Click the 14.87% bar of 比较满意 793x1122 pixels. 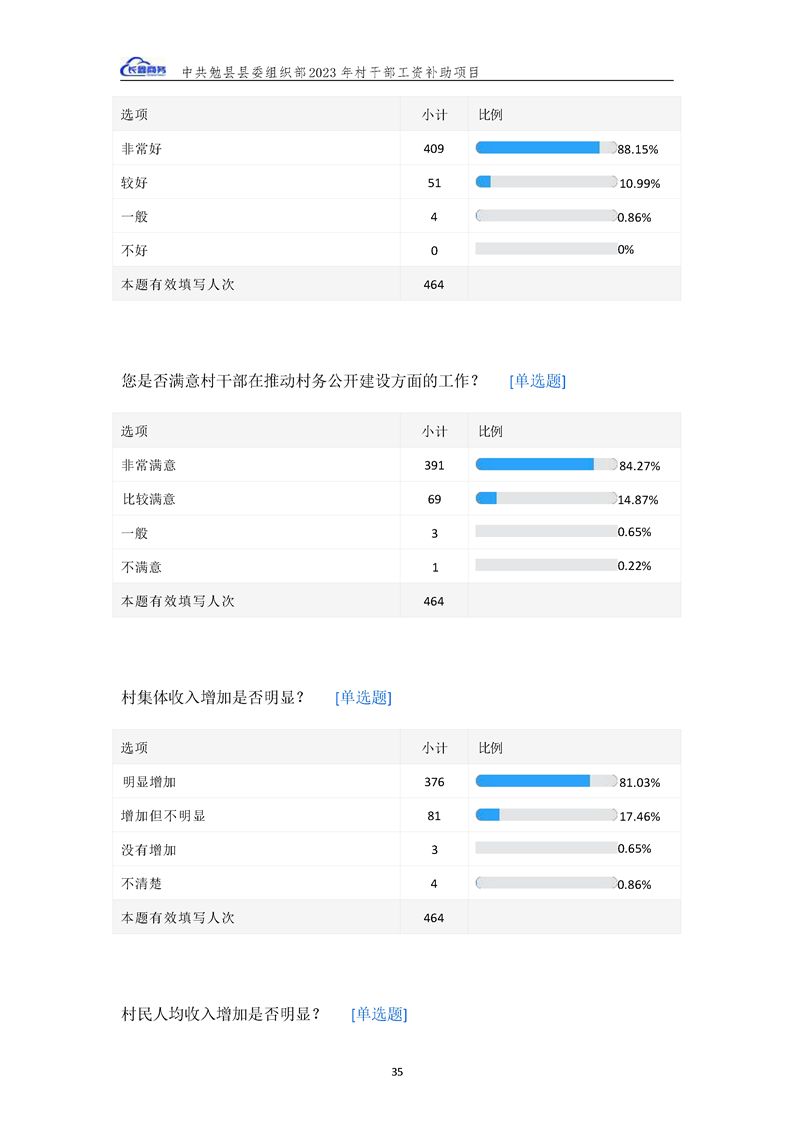[x=545, y=498]
